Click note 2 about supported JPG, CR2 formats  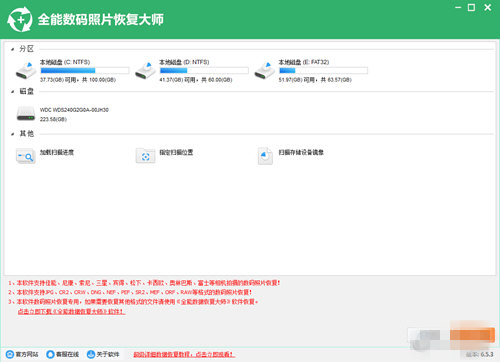tap(130, 292)
